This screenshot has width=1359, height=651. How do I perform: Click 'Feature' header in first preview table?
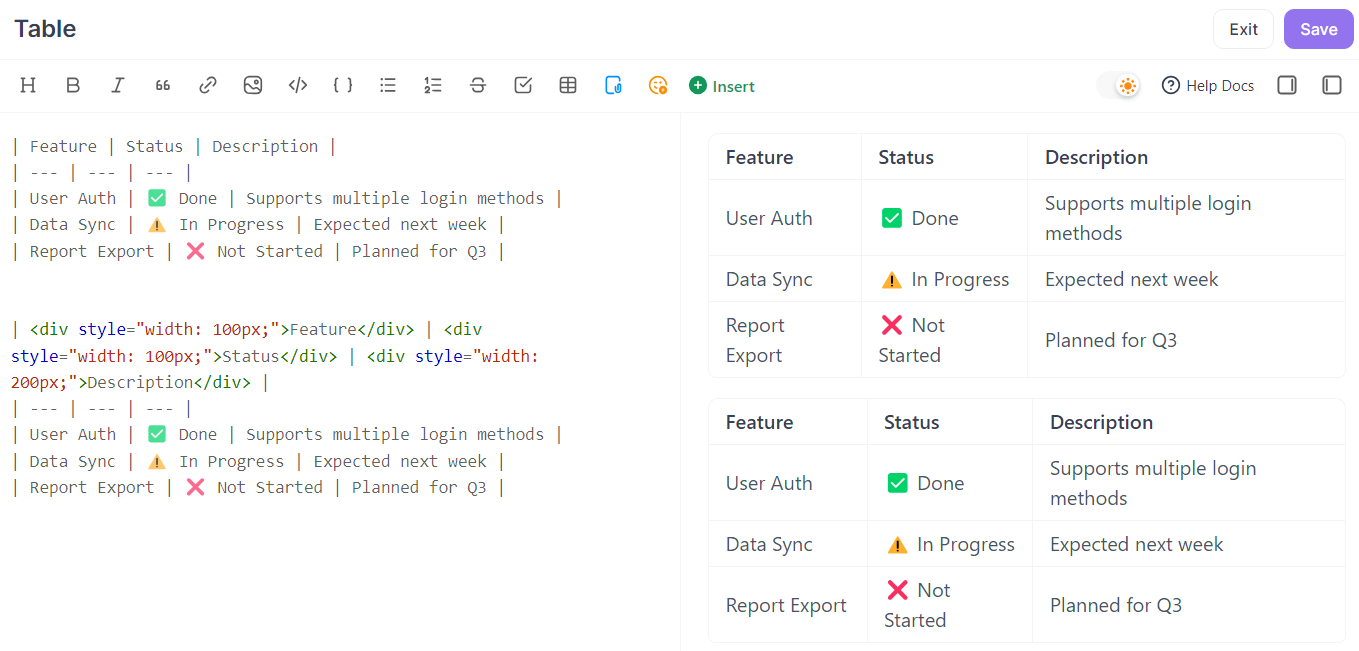pyautogui.click(x=759, y=157)
